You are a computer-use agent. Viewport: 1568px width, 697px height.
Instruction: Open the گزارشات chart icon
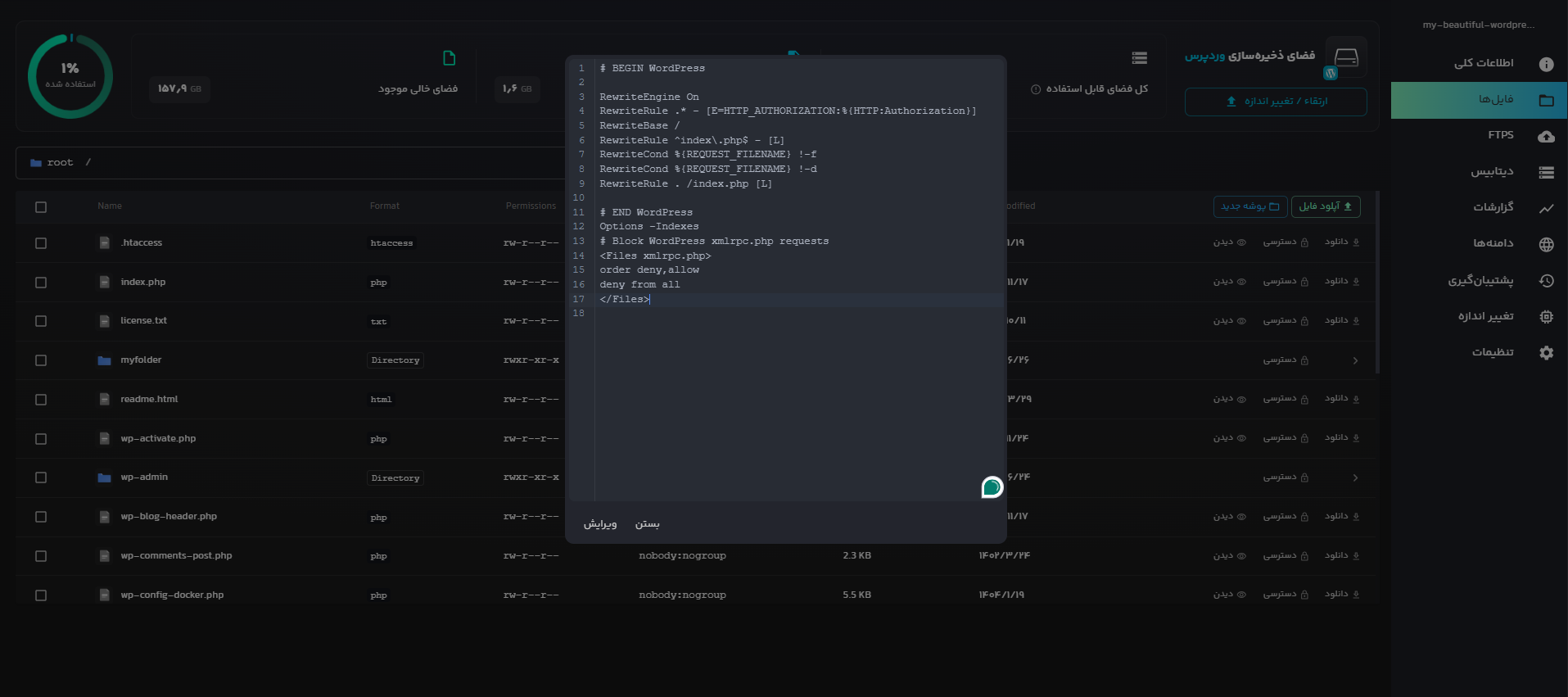click(x=1546, y=208)
